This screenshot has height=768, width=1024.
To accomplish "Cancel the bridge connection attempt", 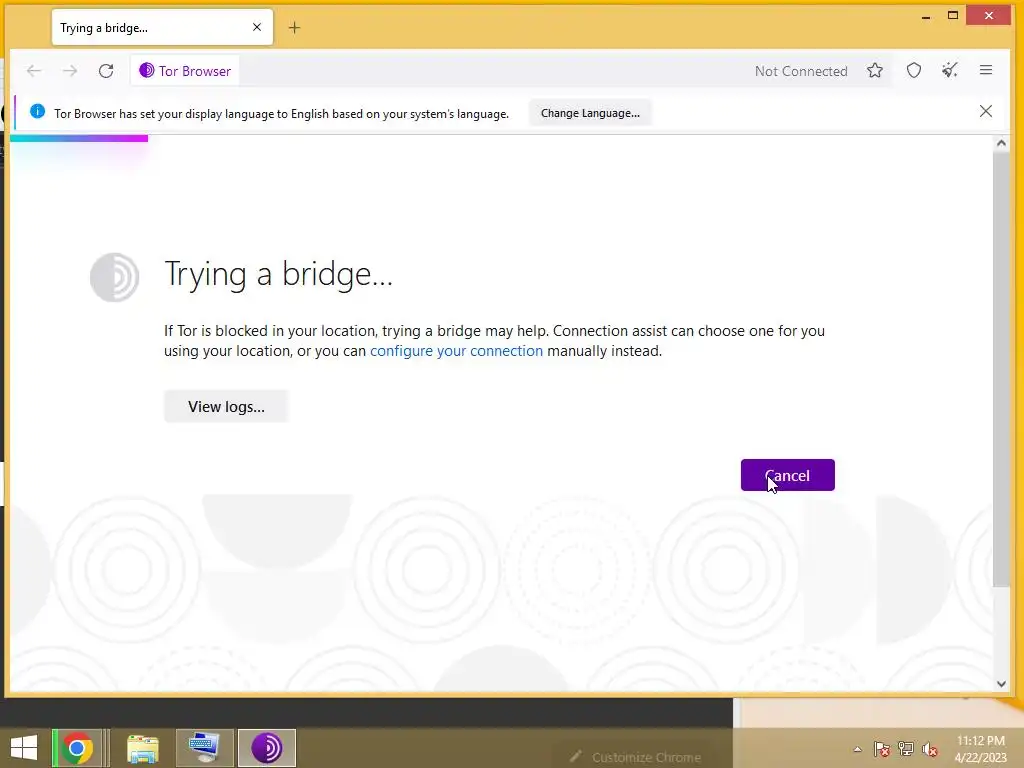I will (787, 475).
